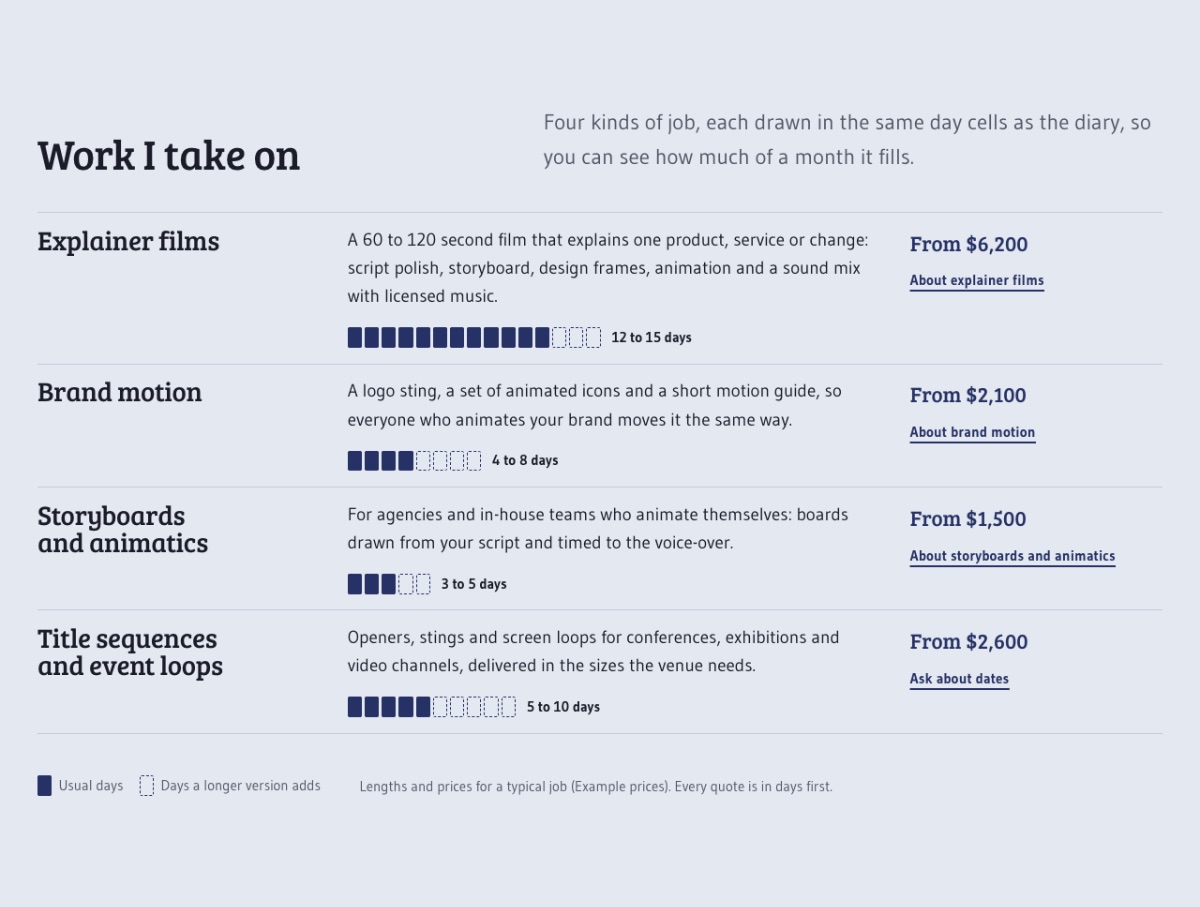Click last dashed day cell for Explainer films

[593, 337]
